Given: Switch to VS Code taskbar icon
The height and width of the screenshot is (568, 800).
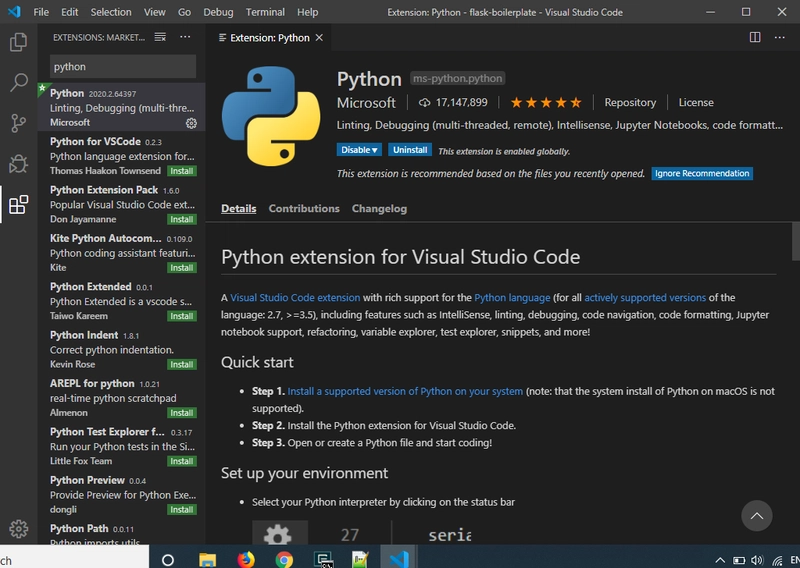Looking at the screenshot, I should tap(399, 559).
